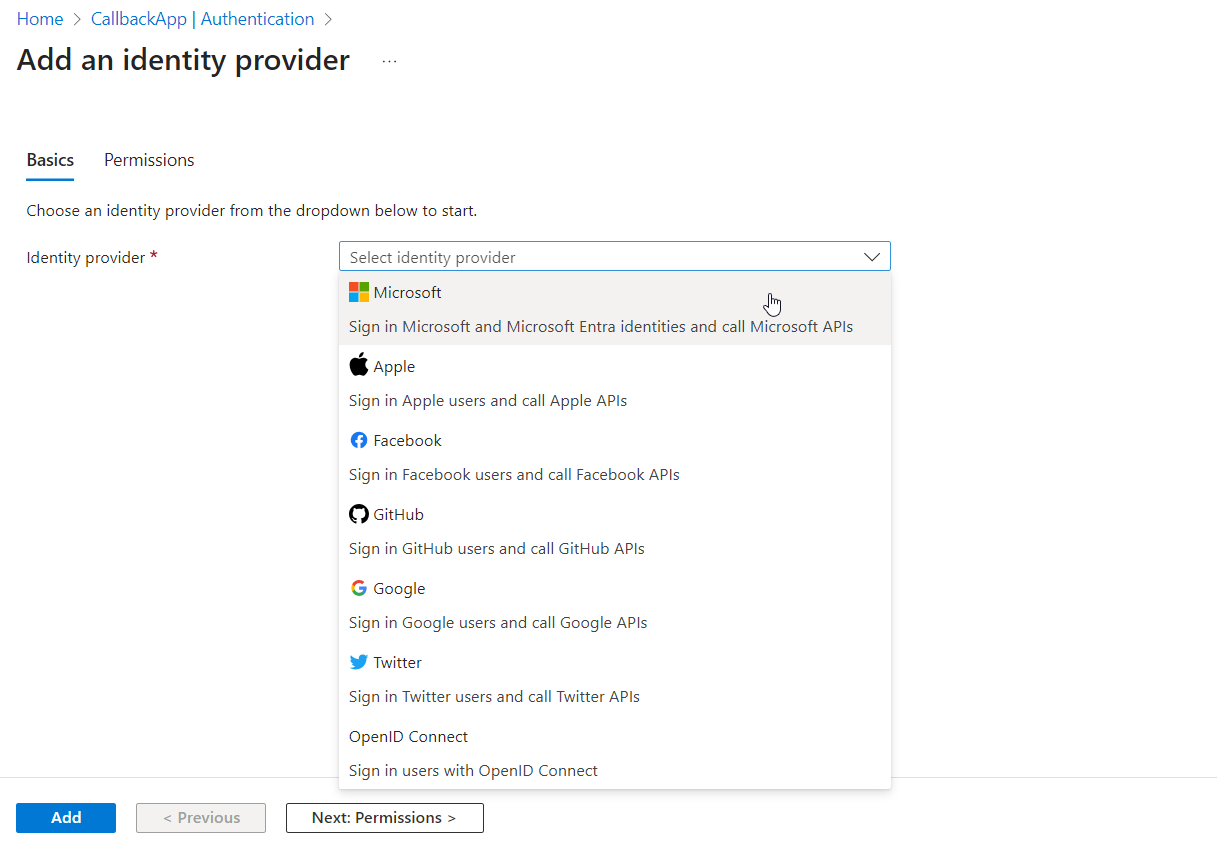Select the Basics tab
1217x850 pixels.
(x=49, y=160)
